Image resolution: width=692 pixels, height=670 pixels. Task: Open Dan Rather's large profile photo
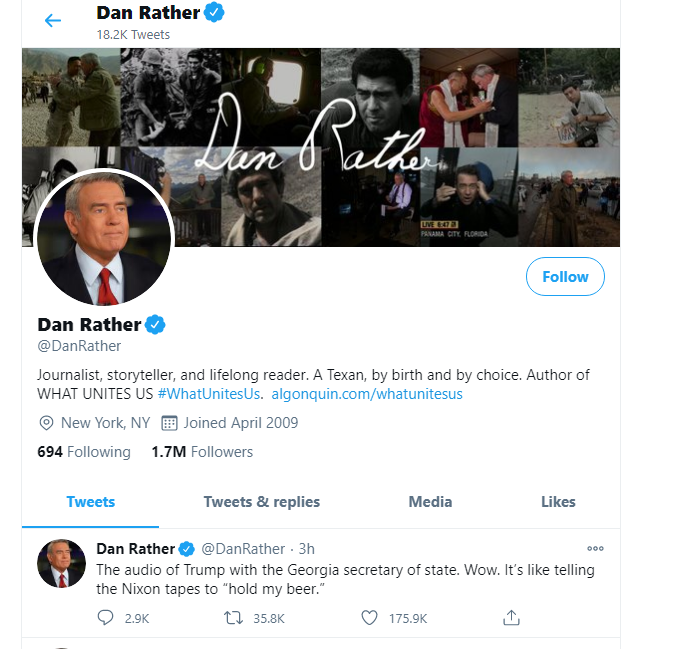pos(103,238)
